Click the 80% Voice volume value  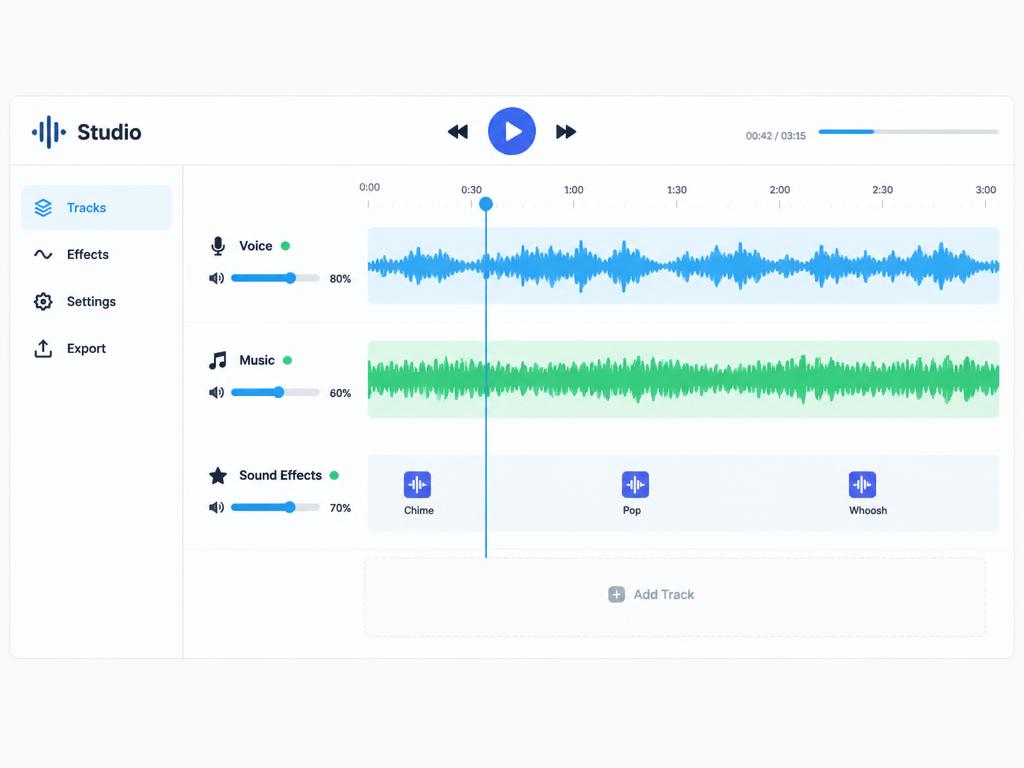(340, 279)
